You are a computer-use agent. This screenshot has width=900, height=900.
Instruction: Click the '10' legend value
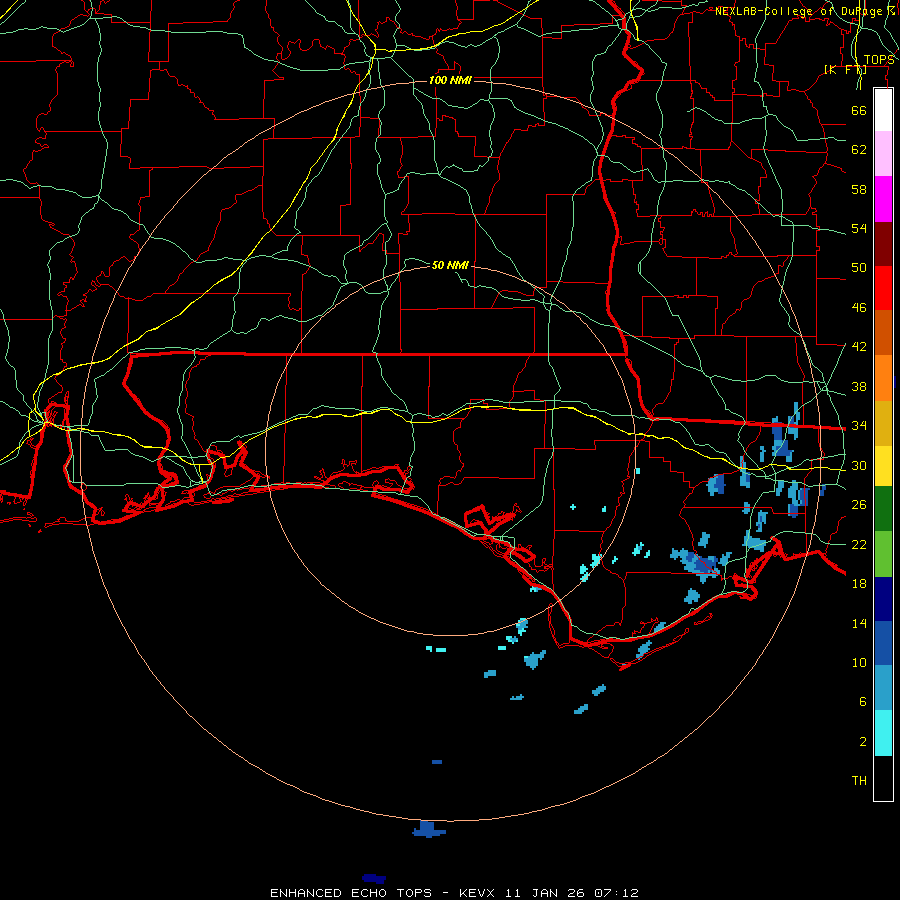point(859,662)
